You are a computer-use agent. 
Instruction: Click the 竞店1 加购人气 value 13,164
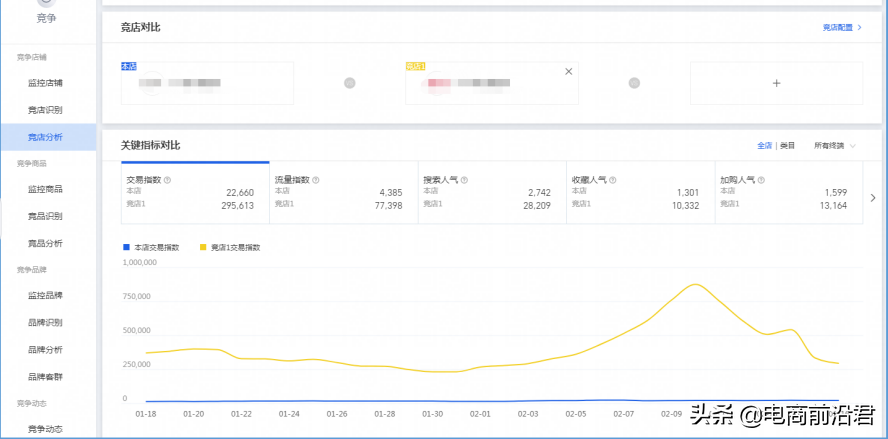[x=834, y=206]
